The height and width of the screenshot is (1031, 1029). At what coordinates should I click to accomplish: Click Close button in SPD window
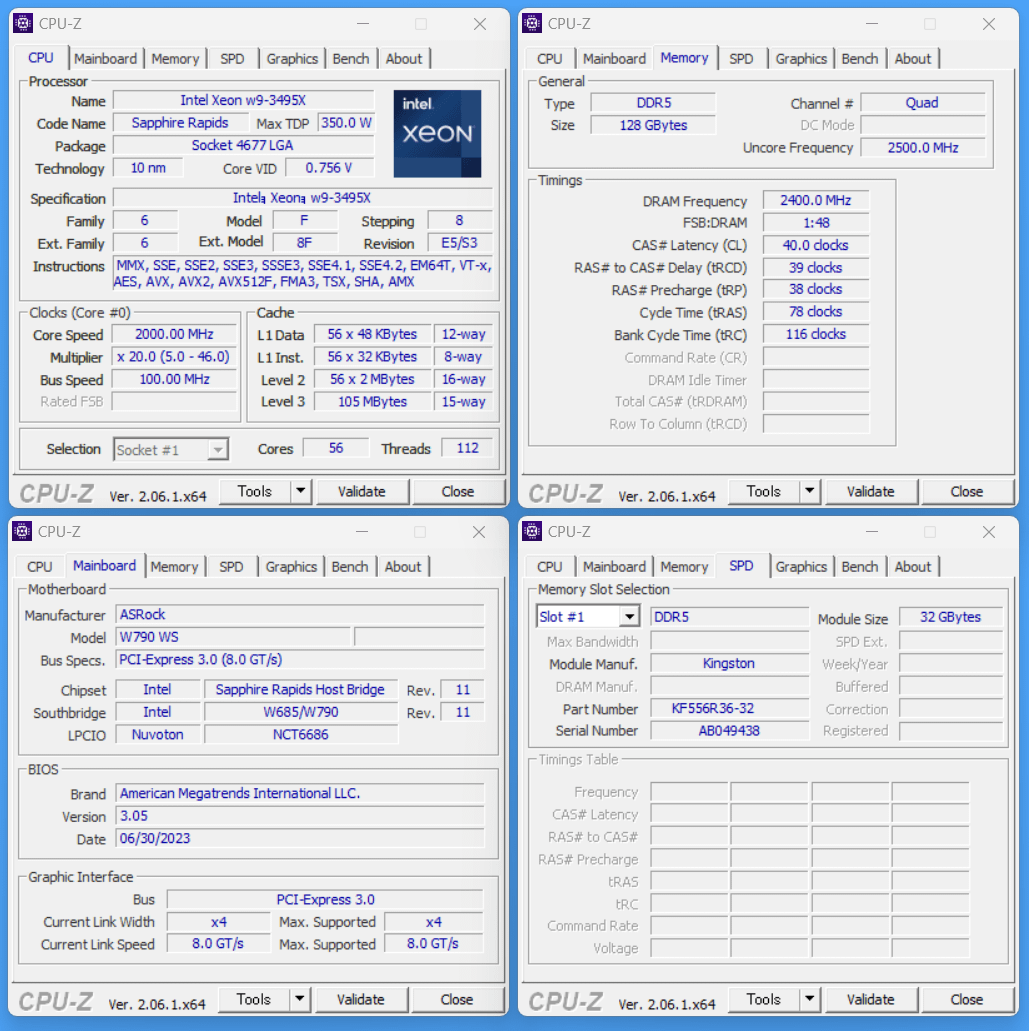967,999
